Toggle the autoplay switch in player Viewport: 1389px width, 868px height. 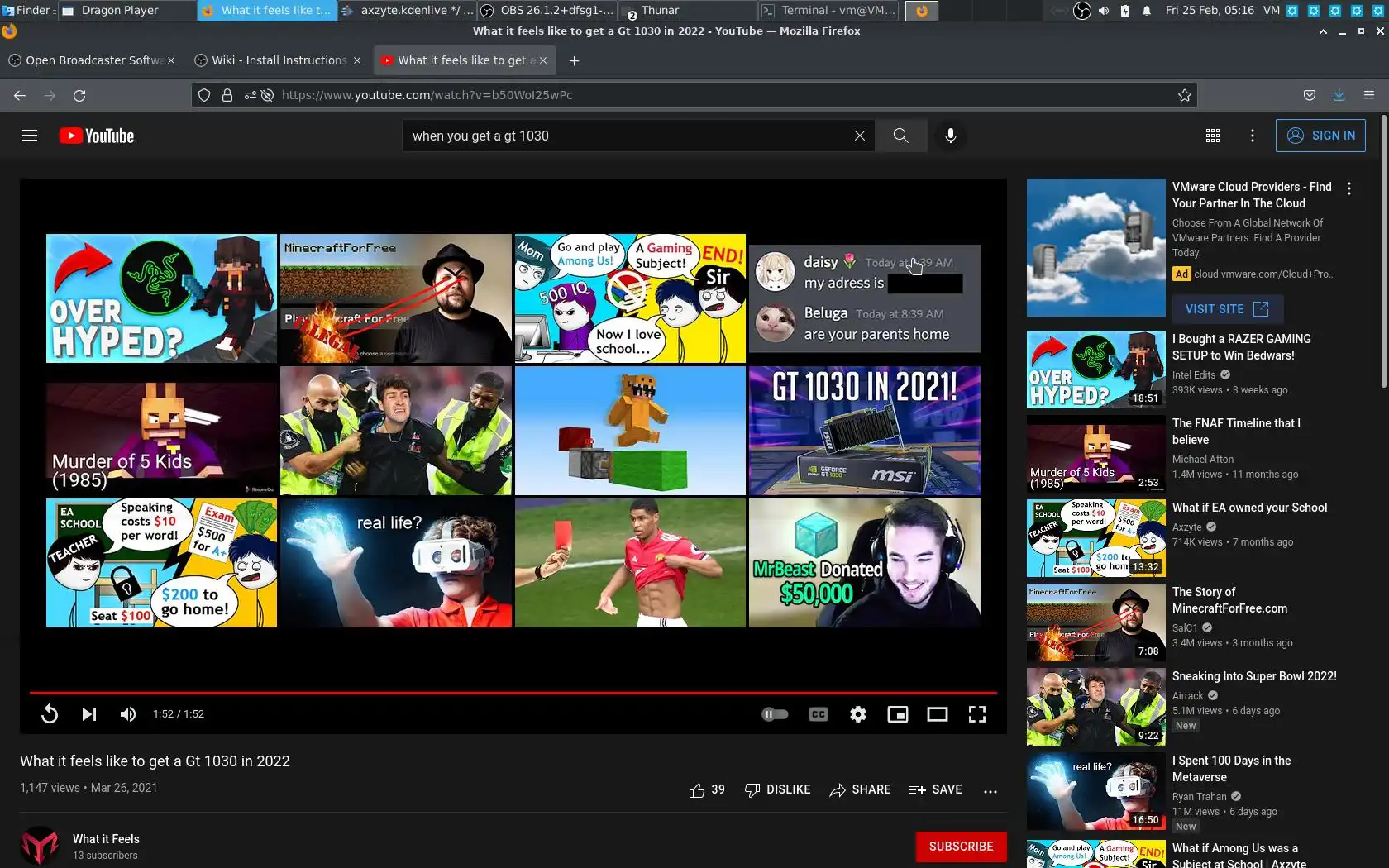[x=775, y=714]
